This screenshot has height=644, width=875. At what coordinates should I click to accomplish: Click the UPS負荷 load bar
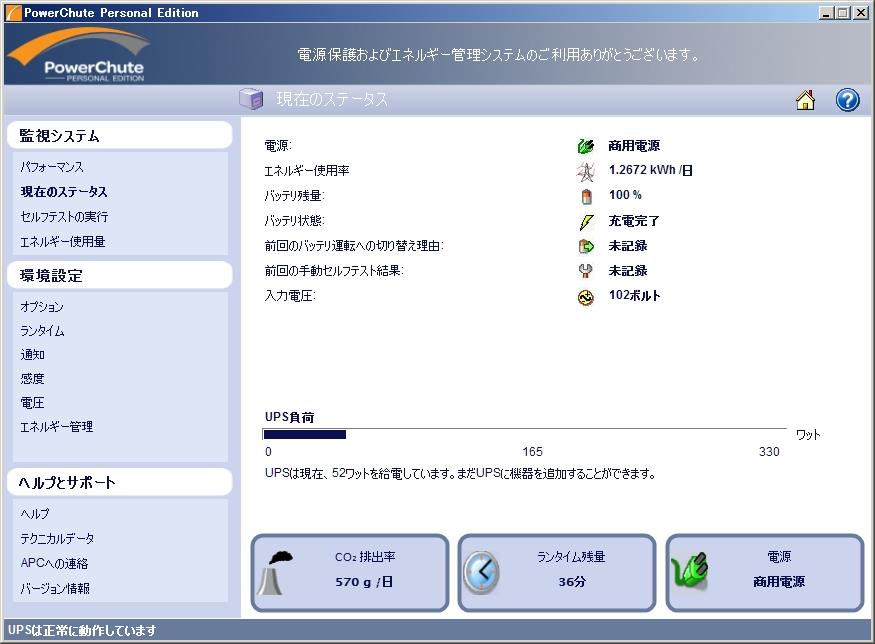coord(525,435)
